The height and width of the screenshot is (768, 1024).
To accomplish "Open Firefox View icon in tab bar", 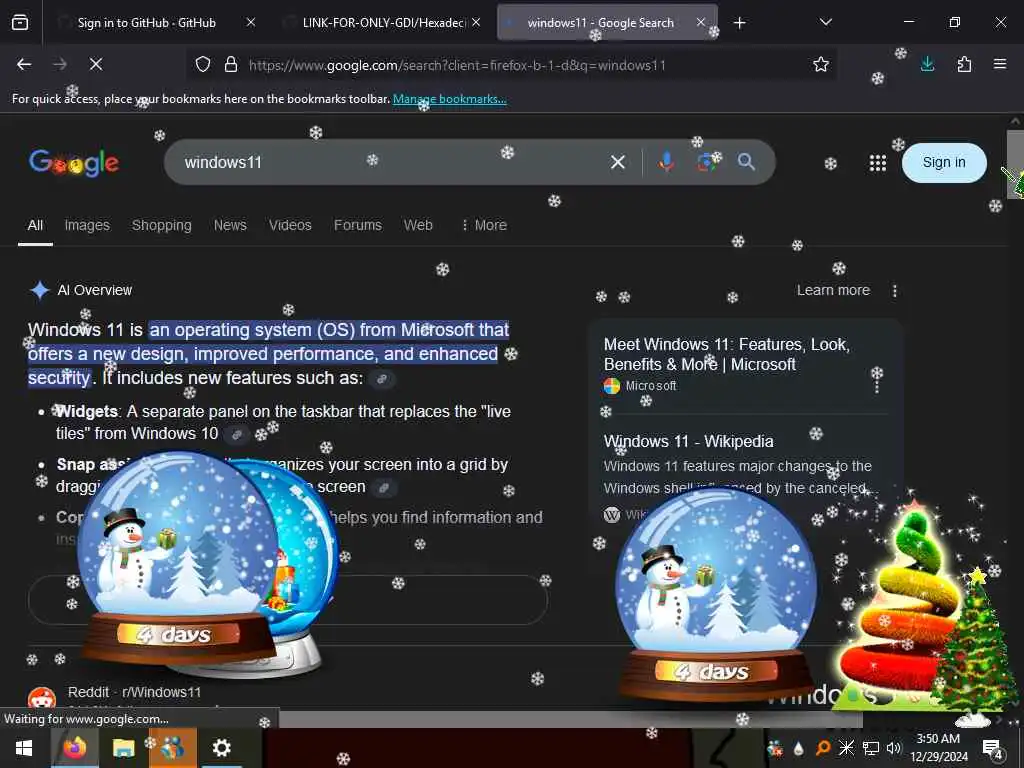I will (x=20, y=23).
